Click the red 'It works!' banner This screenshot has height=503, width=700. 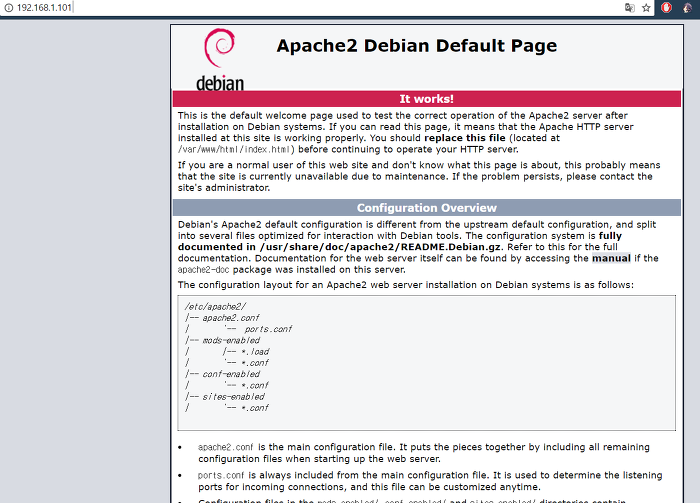(x=426, y=99)
